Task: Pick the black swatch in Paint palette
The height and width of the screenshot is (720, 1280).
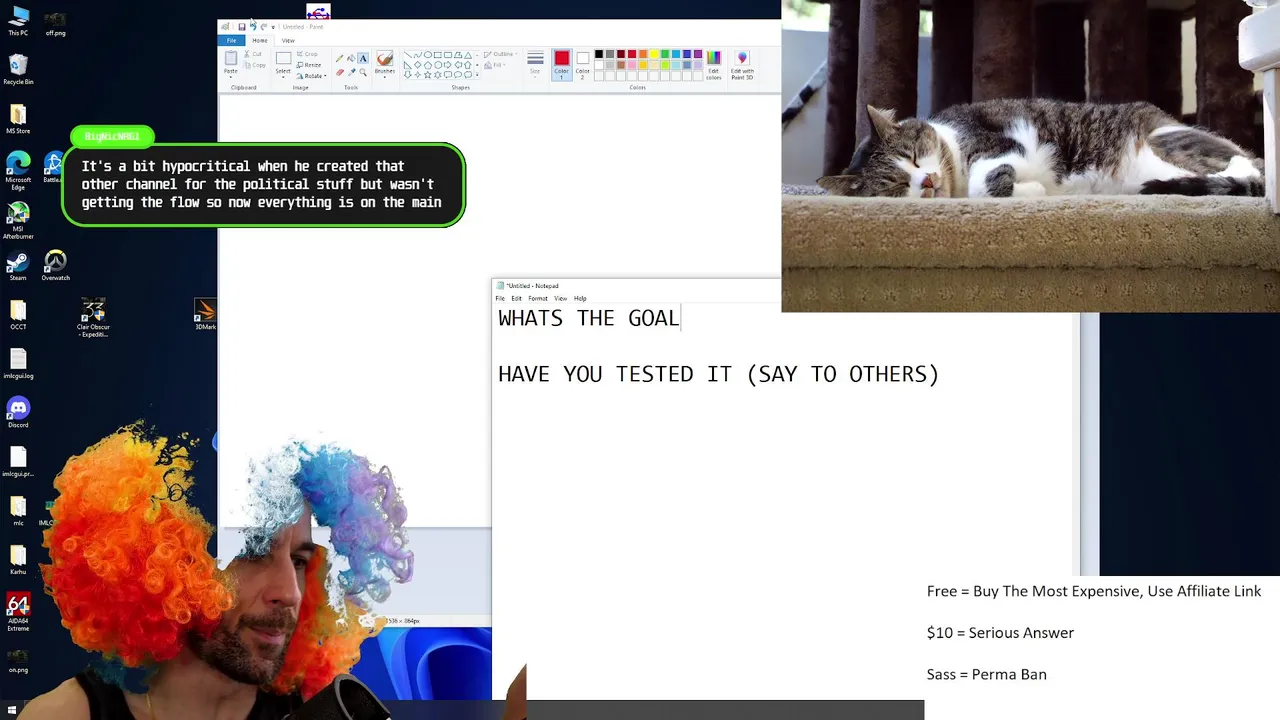Action: [x=599, y=54]
